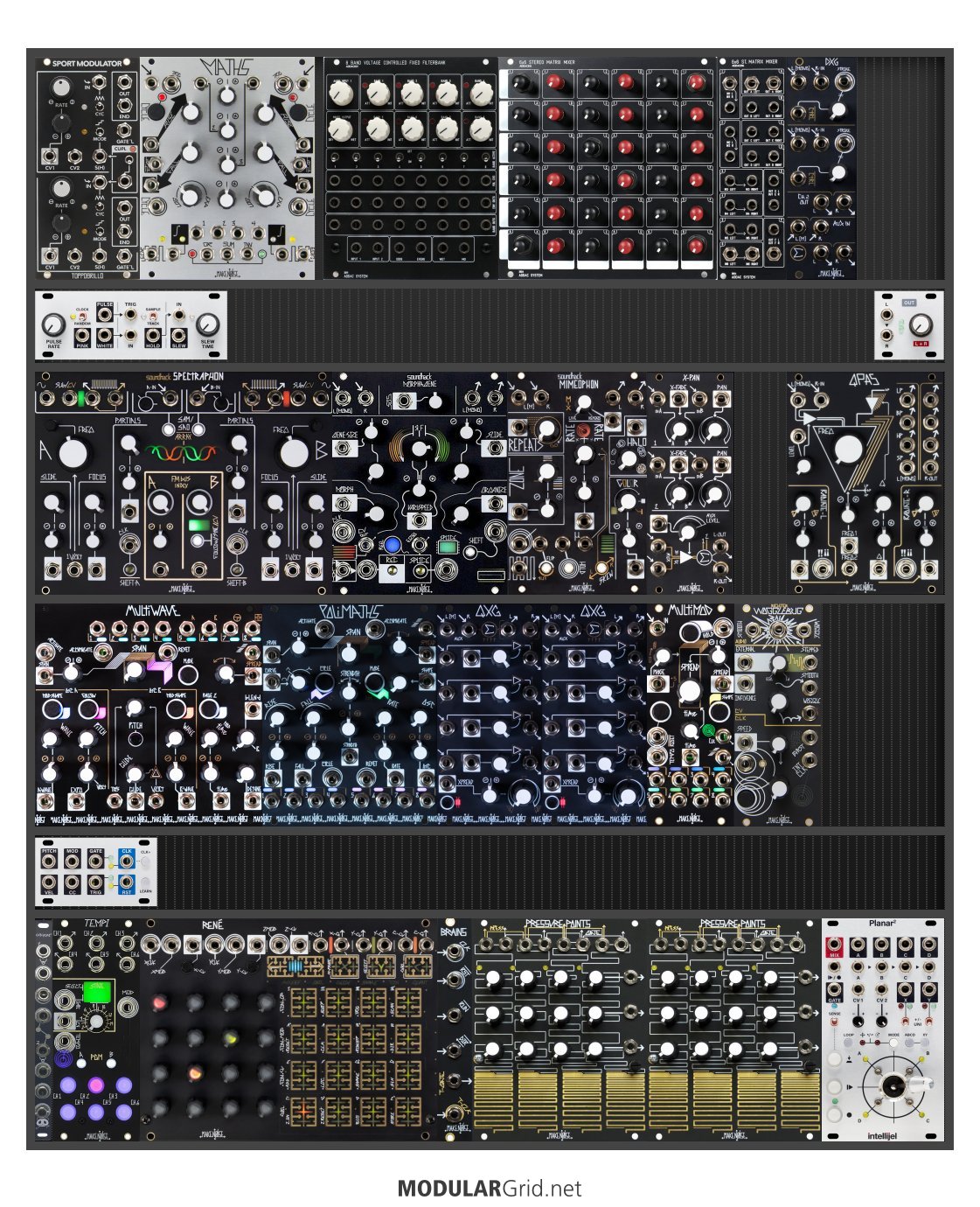Select the PoliMaths module
Screen dimensions: 980x1207
pos(350,715)
